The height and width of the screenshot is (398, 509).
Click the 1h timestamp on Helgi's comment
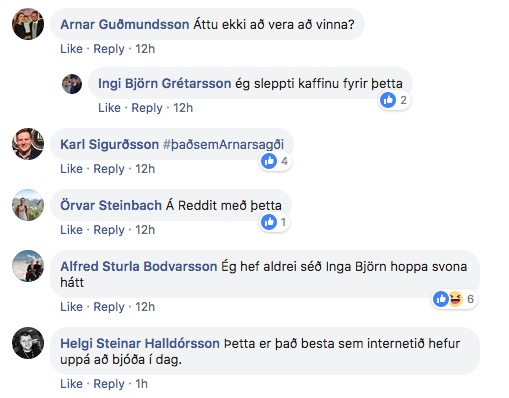(x=141, y=384)
